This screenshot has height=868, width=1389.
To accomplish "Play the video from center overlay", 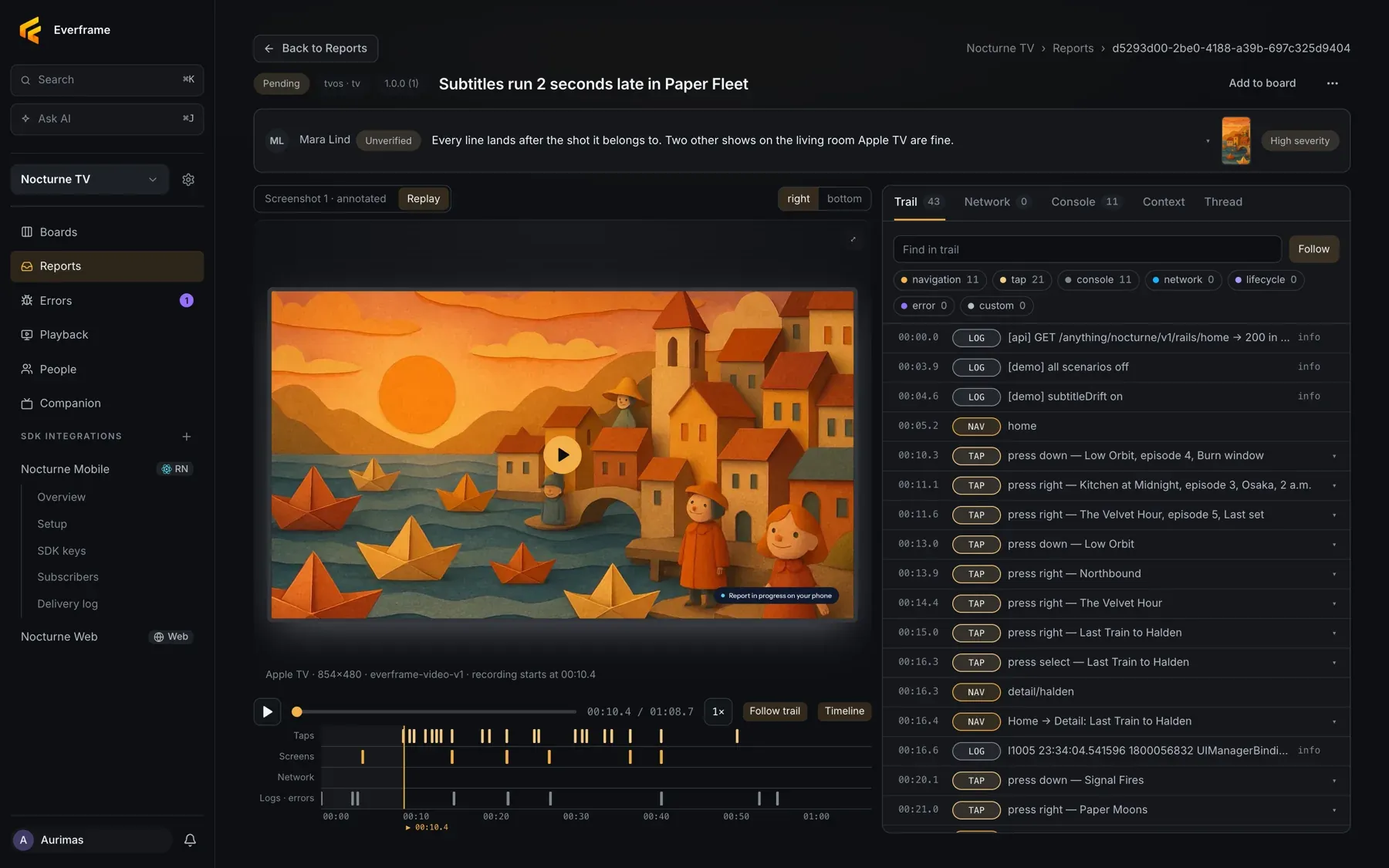I will (563, 455).
